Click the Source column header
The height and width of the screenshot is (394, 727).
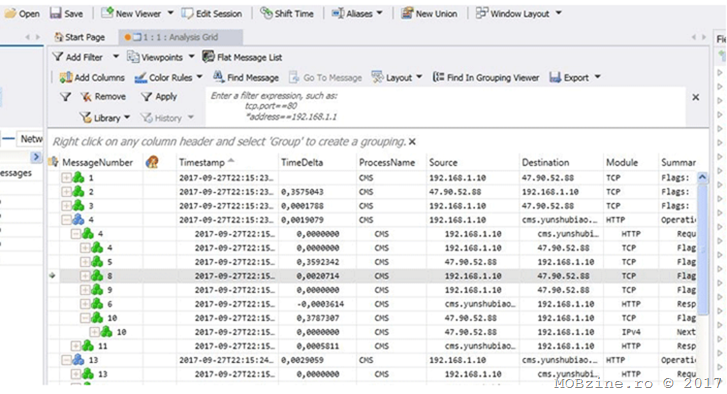(443, 162)
